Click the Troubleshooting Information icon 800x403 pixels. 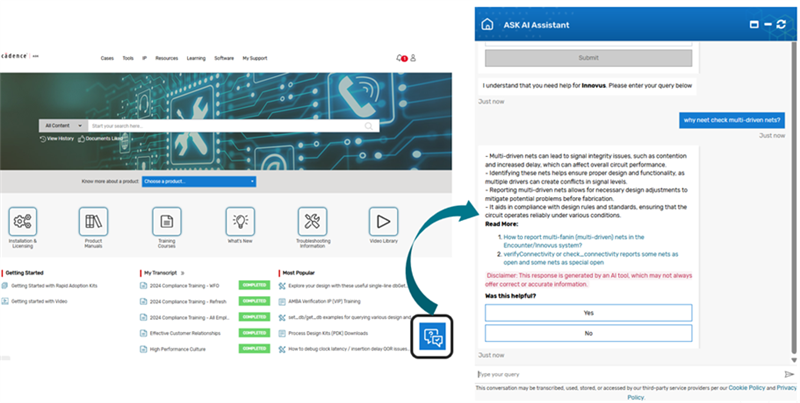[x=312, y=221]
